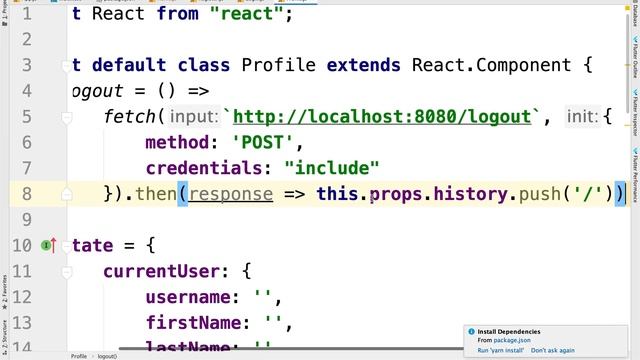This screenshot has height=360, width=640.
Task: Click line number 6 in the gutter
Action: 27,142
